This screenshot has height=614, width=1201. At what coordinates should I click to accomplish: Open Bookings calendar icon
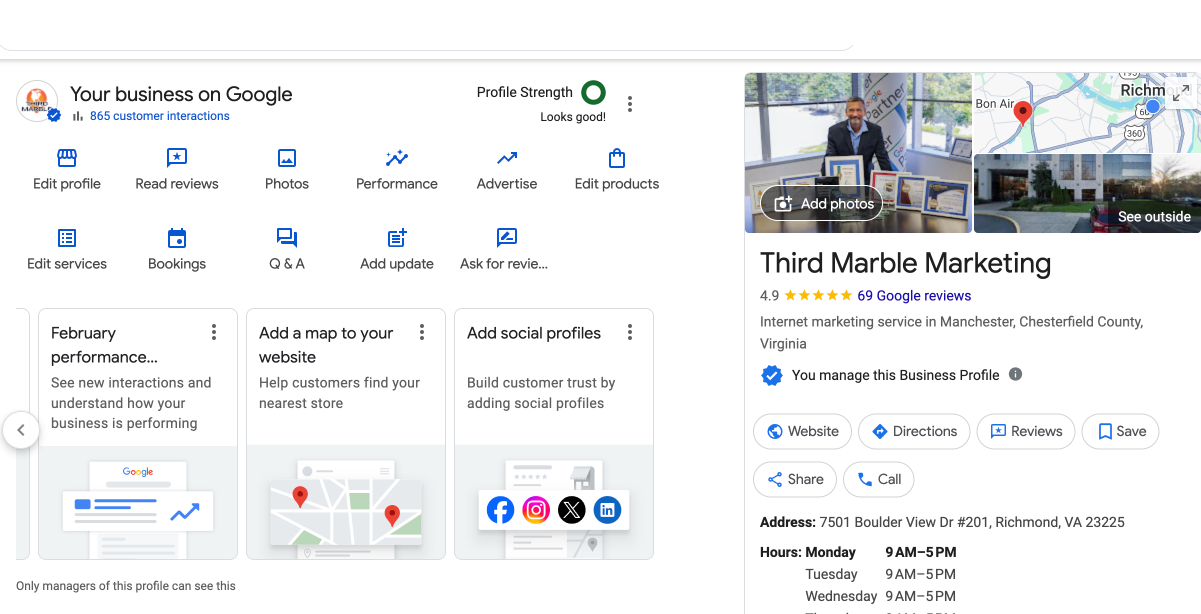pyautogui.click(x=177, y=238)
